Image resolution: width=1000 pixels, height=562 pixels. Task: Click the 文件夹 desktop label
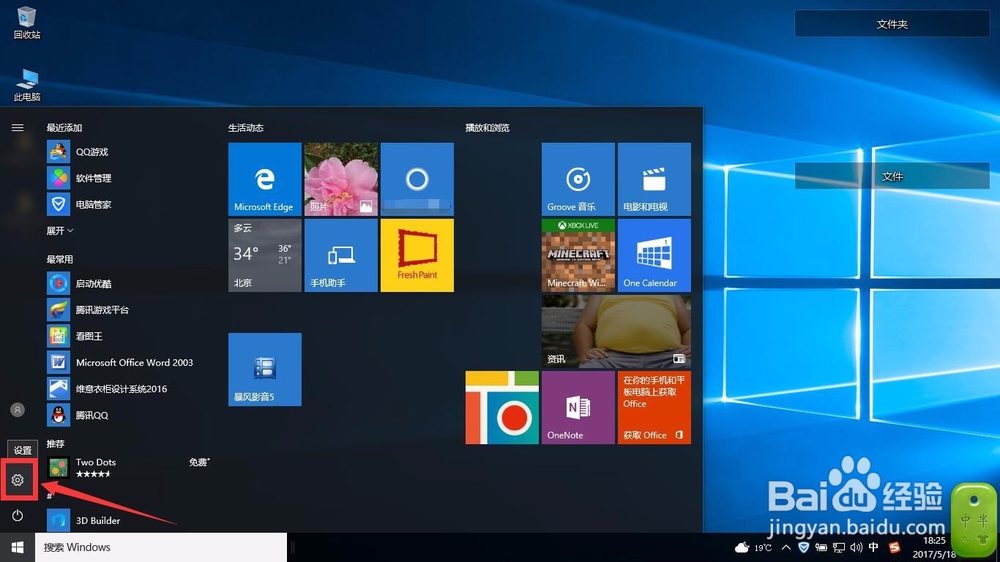892,24
